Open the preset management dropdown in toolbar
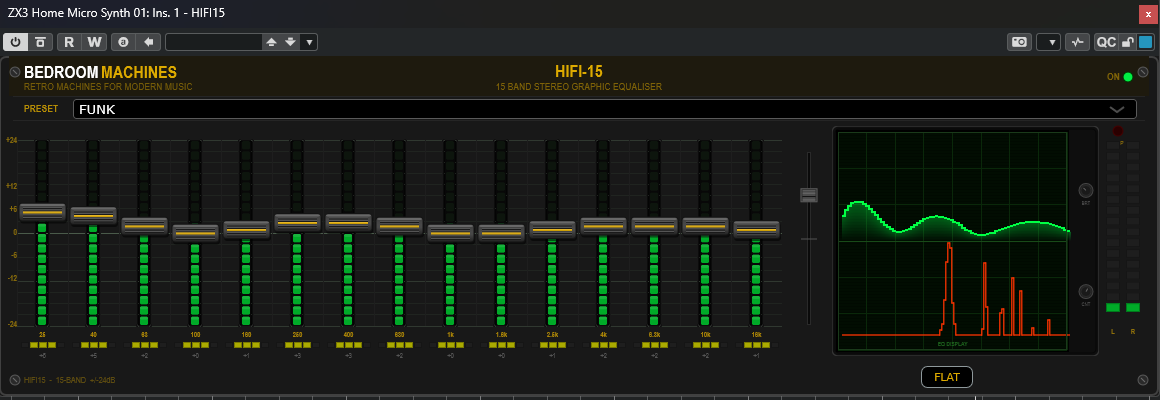The height and width of the screenshot is (400, 1160). click(x=309, y=42)
